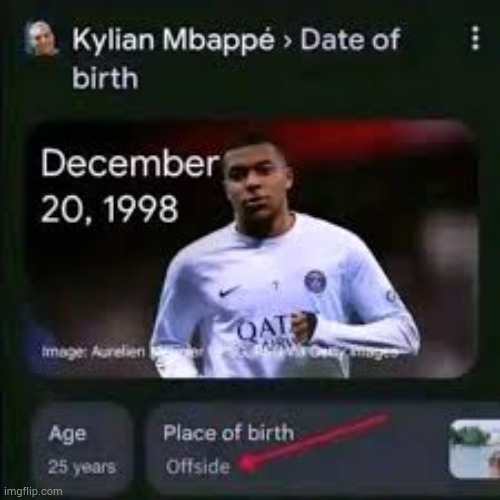Click the small profile avatar beside Kylian Mbappé
Image resolution: width=500 pixels, height=500 pixels.
(x=42, y=38)
